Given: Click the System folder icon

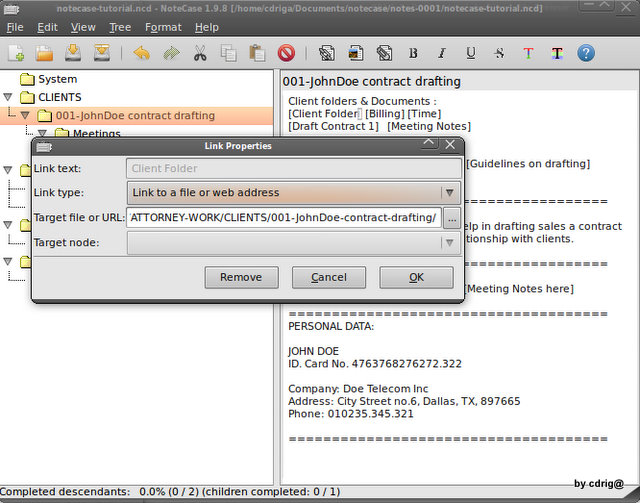Looking at the screenshot, I should coord(27,79).
